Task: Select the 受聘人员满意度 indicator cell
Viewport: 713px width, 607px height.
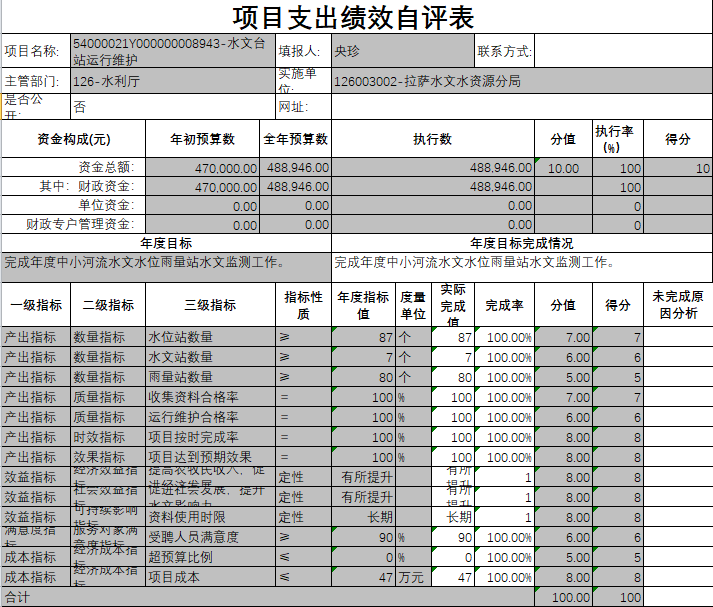Action: [x=211, y=537]
